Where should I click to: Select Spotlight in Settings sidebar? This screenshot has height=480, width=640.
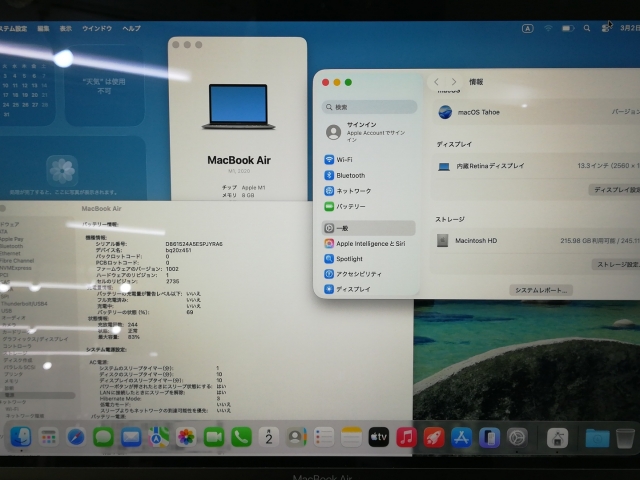[369, 259]
